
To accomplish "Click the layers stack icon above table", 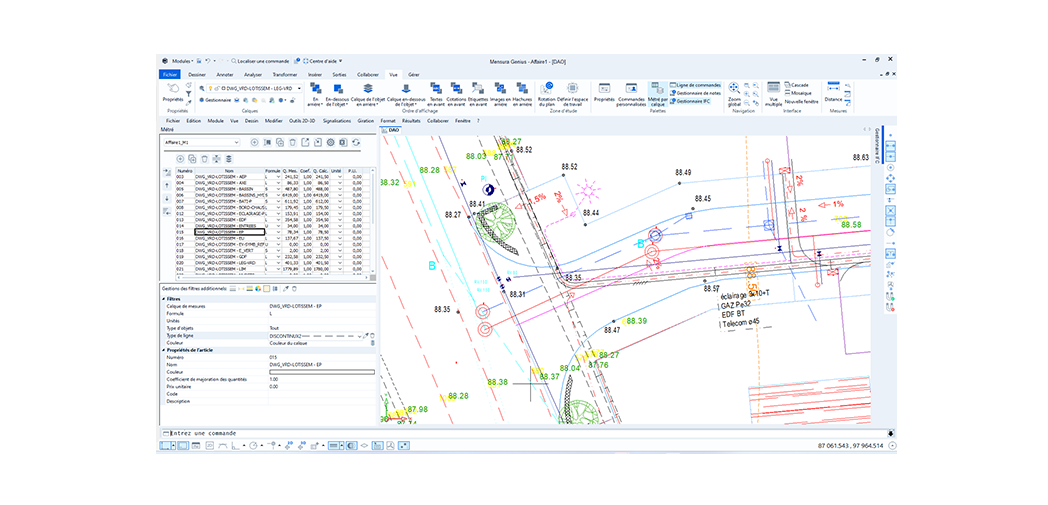I will point(229,159).
